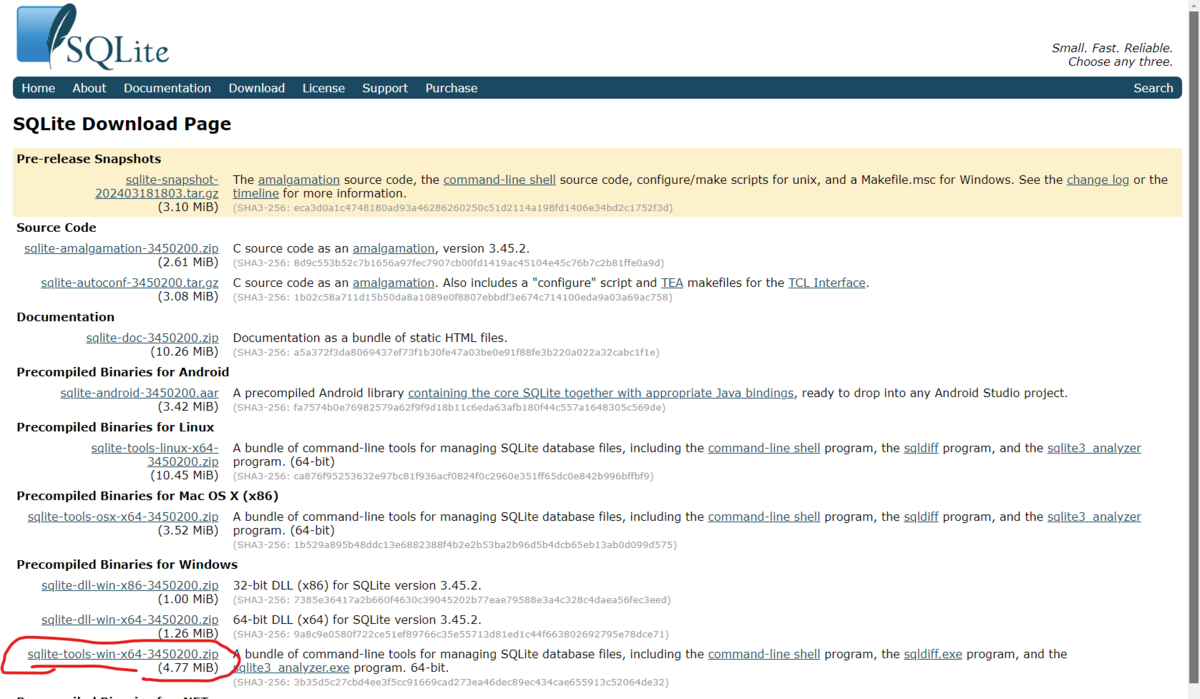Open the Home menu item
This screenshot has width=1200, height=699.
[x=38, y=88]
